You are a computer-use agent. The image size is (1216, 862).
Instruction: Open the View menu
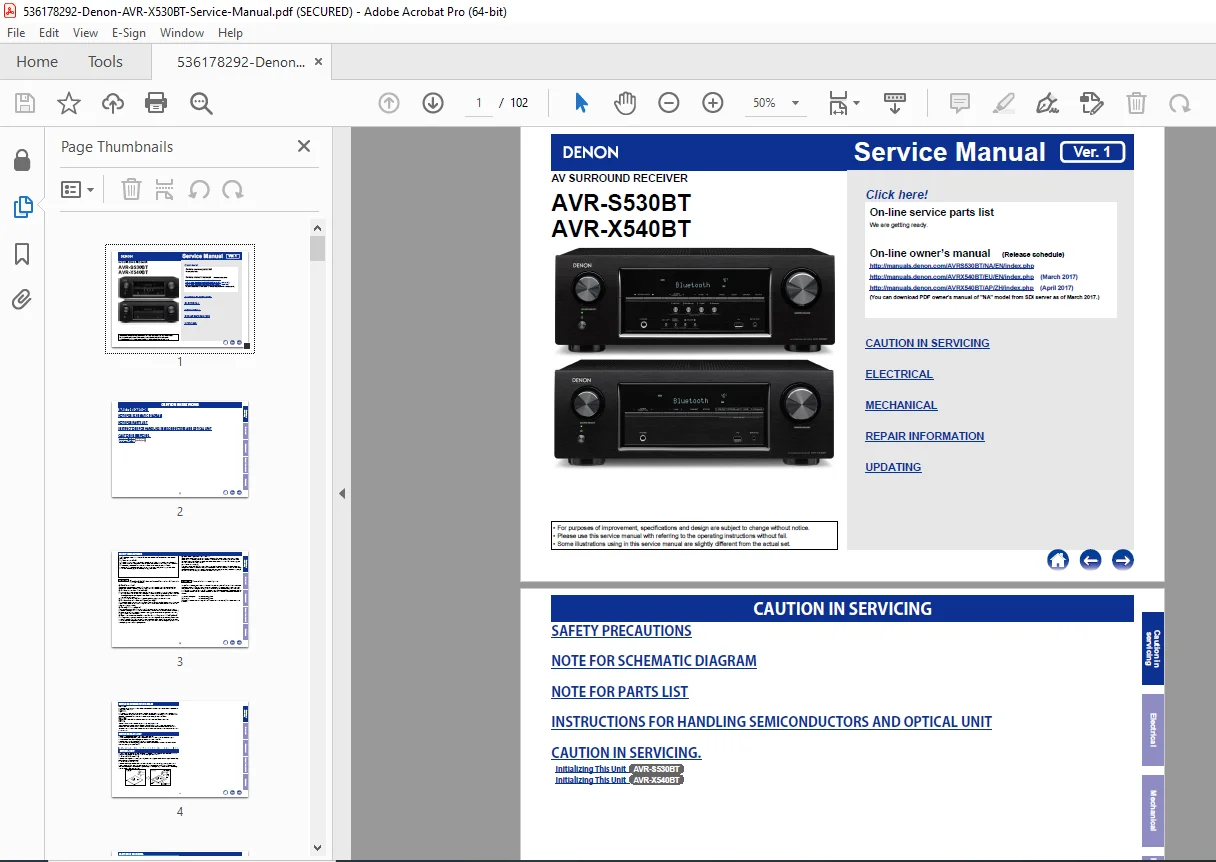click(x=85, y=32)
